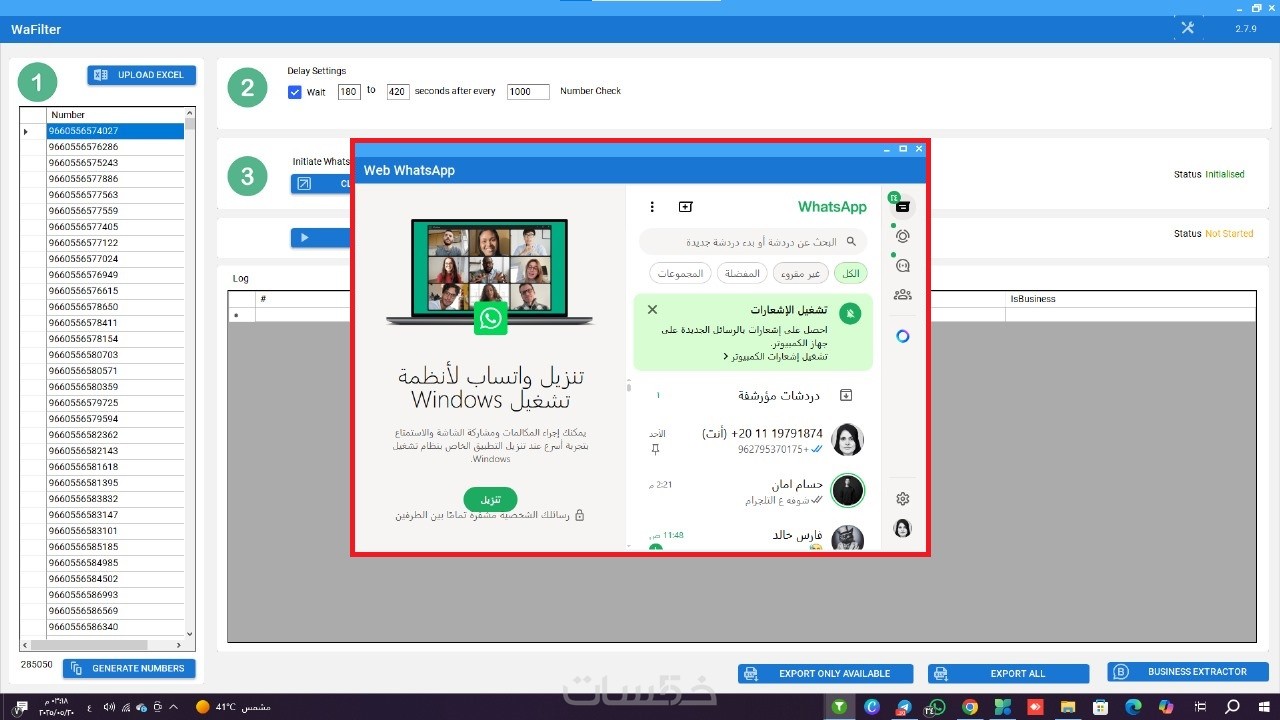
Task: Select number row 9660556576286
Action: [115, 147]
